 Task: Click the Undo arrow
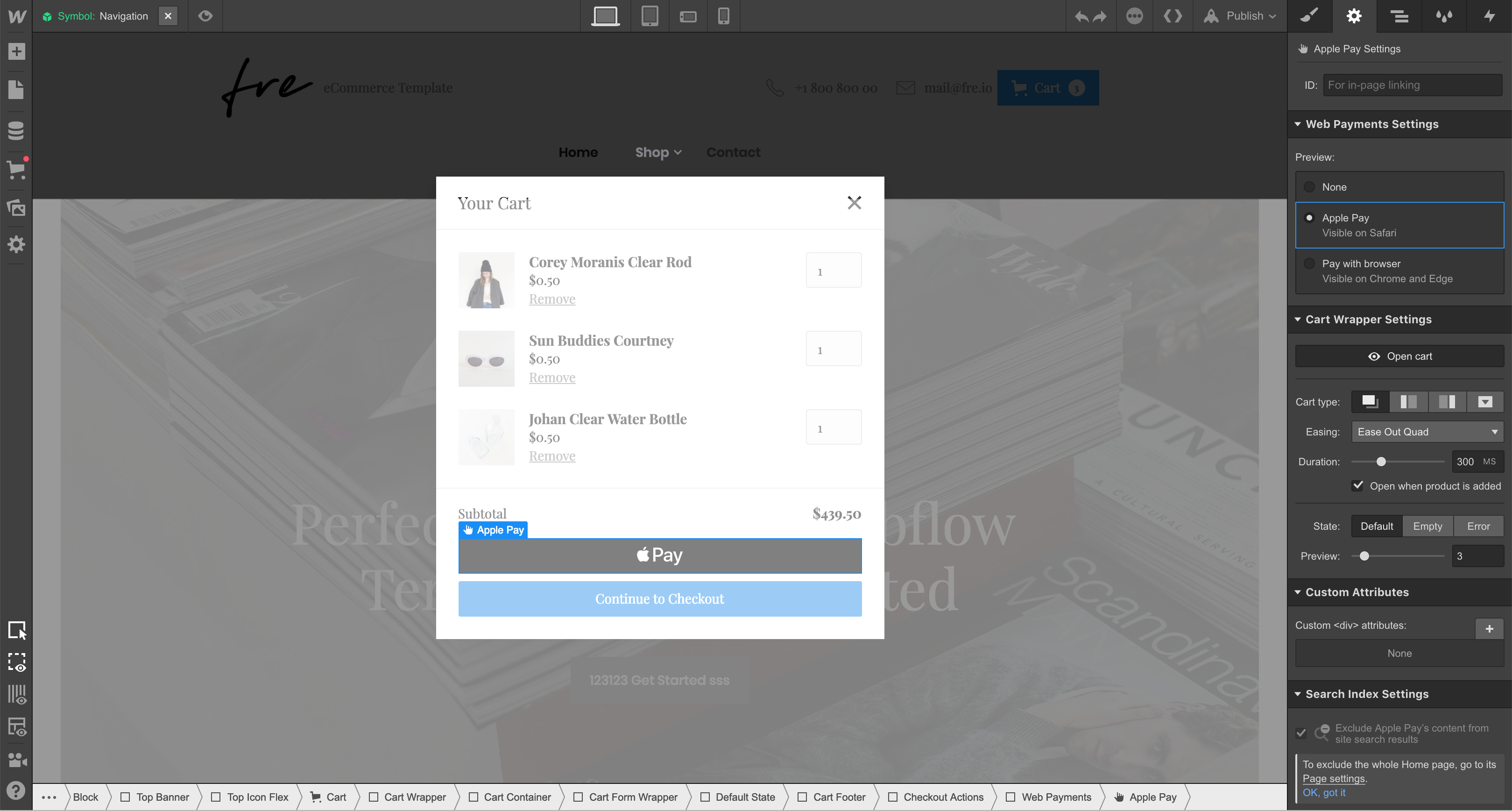pyautogui.click(x=1081, y=16)
